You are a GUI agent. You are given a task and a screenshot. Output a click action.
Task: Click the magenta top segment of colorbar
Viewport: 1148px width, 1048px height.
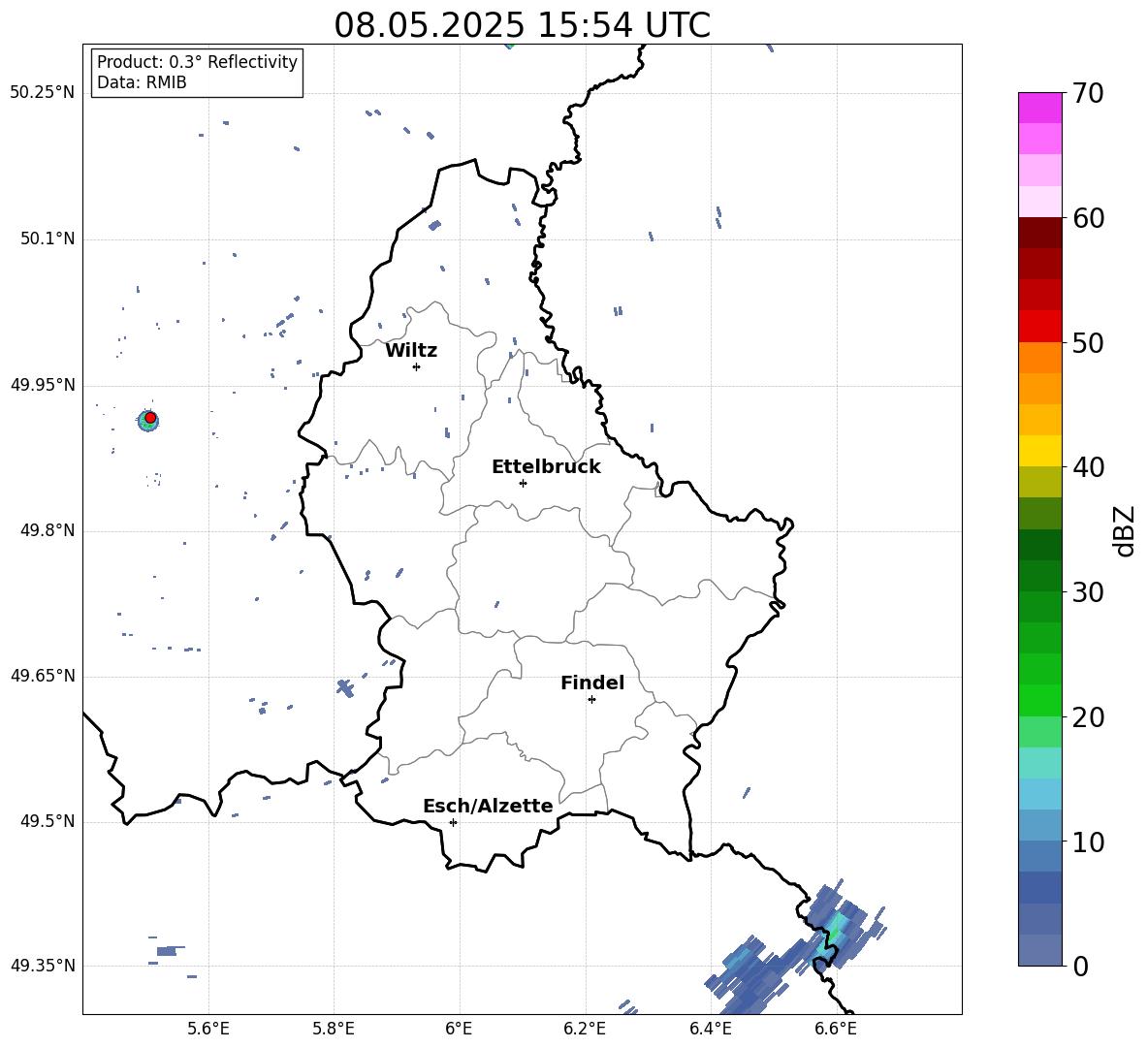click(1039, 109)
